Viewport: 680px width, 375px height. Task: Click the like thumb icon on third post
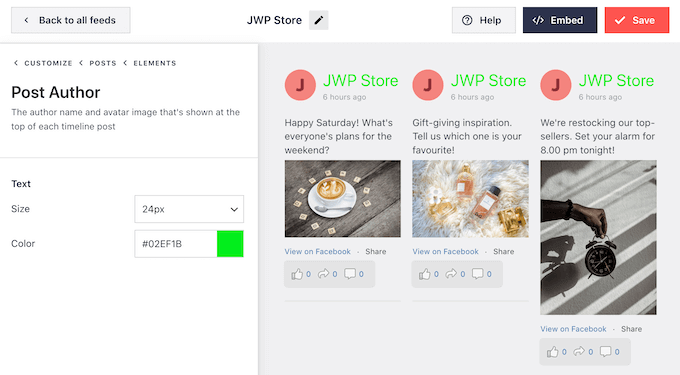[552, 352]
